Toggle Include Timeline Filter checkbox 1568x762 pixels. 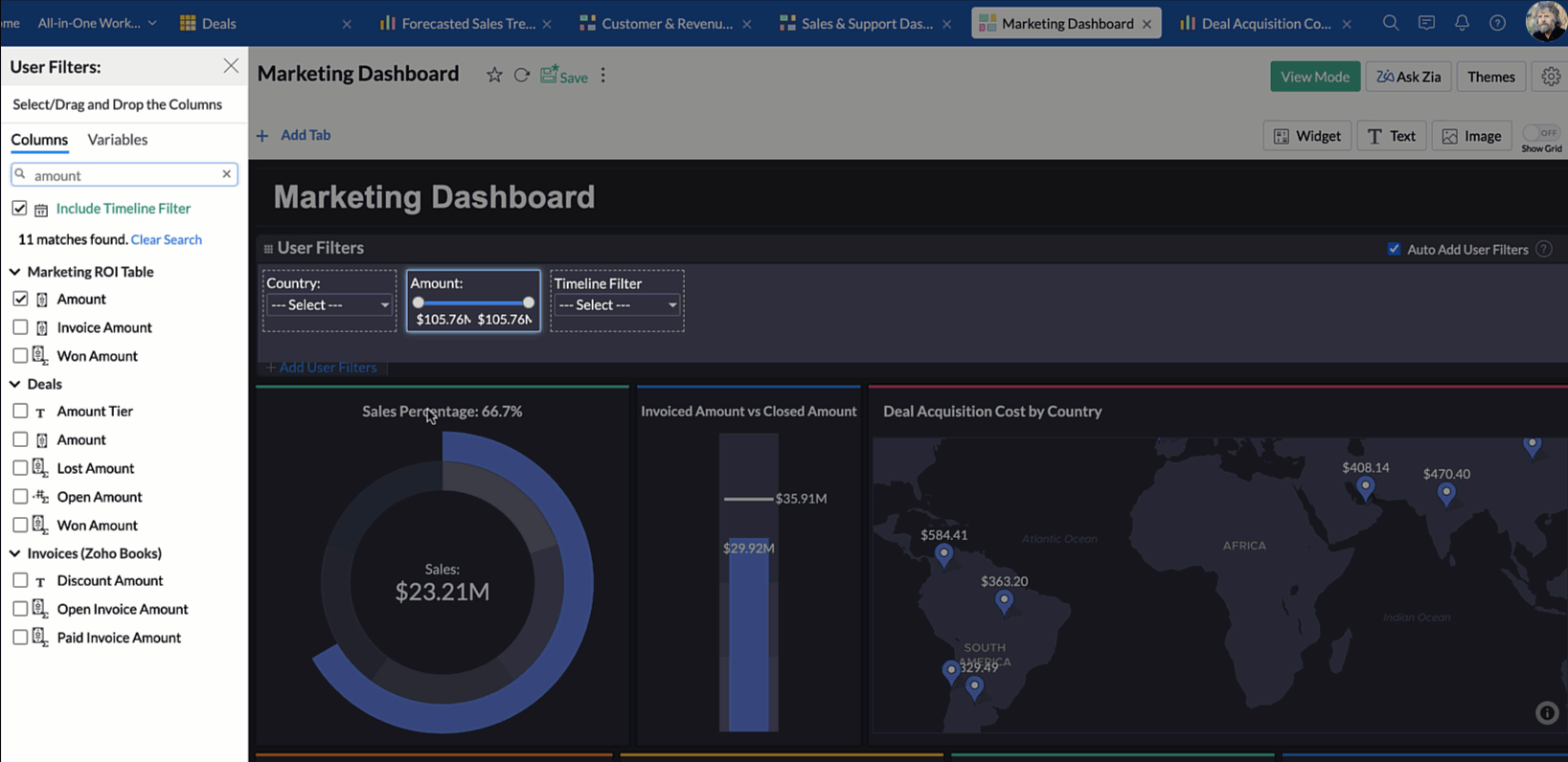point(19,208)
